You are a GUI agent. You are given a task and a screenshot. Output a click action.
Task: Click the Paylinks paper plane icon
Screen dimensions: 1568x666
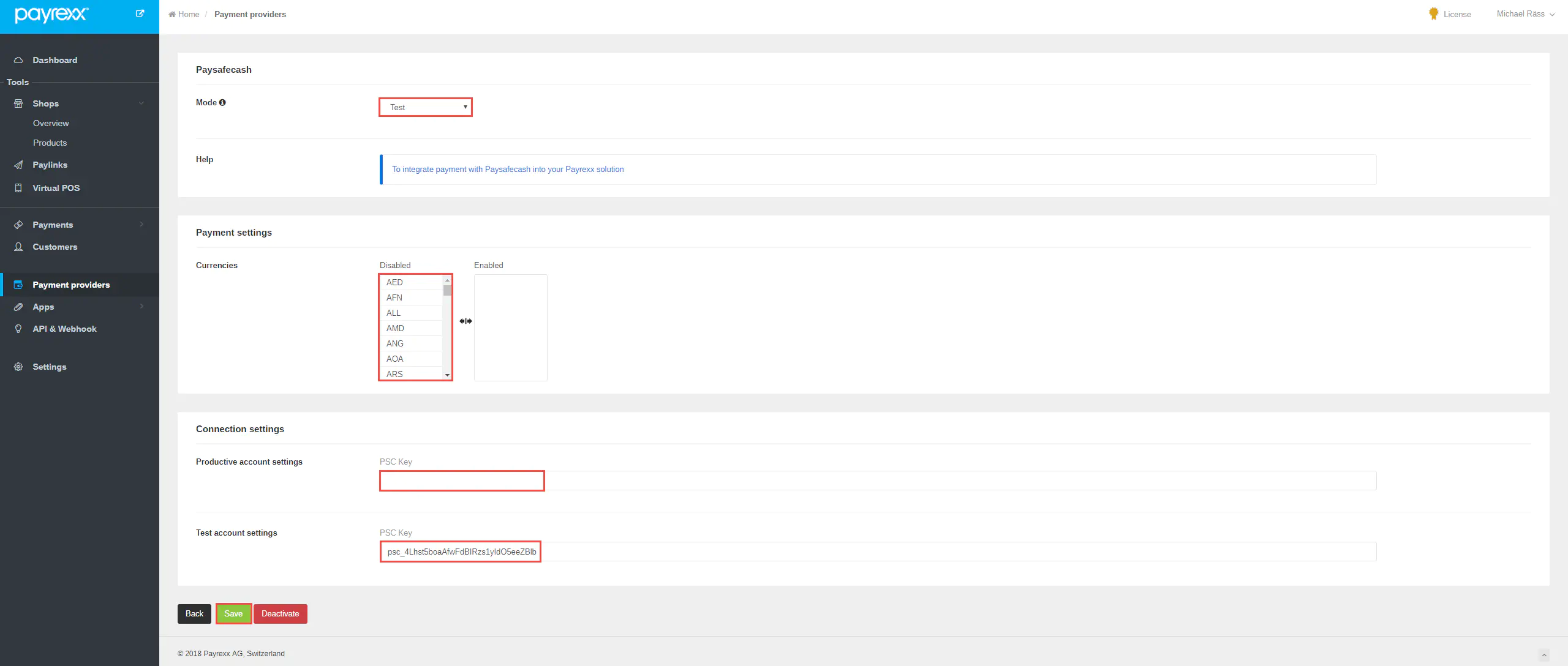click(18, 165)
